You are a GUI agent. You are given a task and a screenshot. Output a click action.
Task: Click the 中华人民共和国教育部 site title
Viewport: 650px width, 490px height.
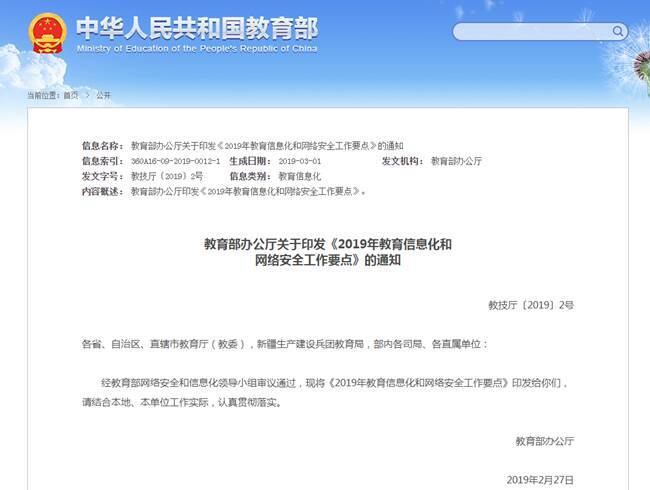(197, 24)
